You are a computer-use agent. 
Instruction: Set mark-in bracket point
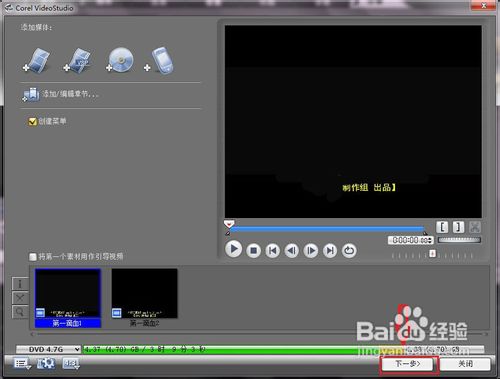(x=442, y=227)
